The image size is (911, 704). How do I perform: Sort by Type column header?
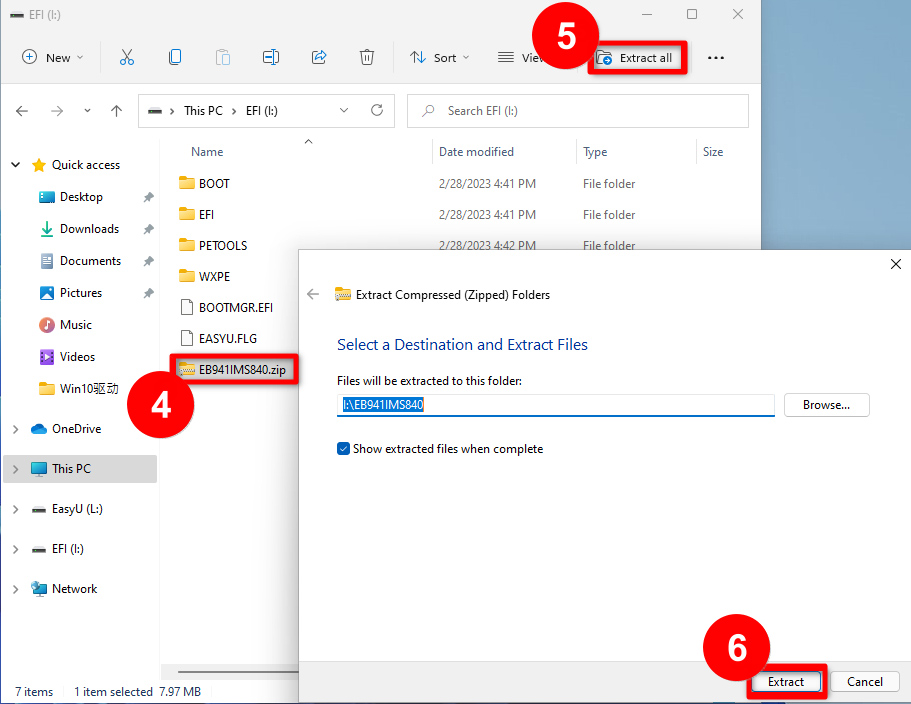click(595, 152)
